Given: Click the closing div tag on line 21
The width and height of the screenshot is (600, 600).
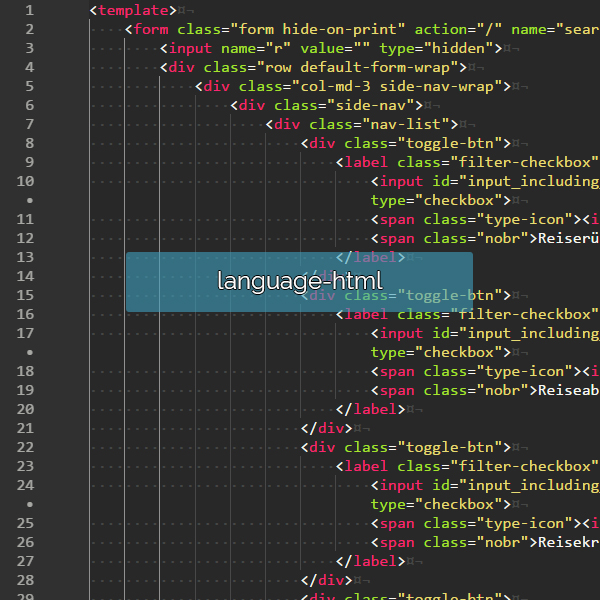Looking at the screenshot, I should [x=326, y=428].
